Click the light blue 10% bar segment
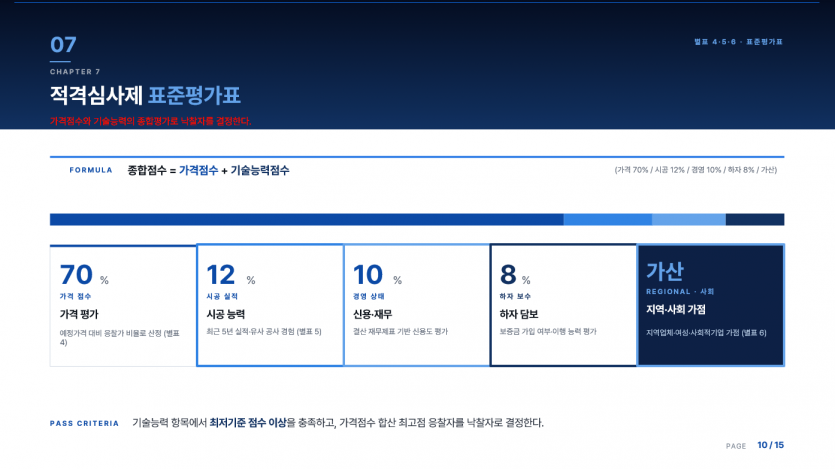The image size is (835, 469). [689, 219]
